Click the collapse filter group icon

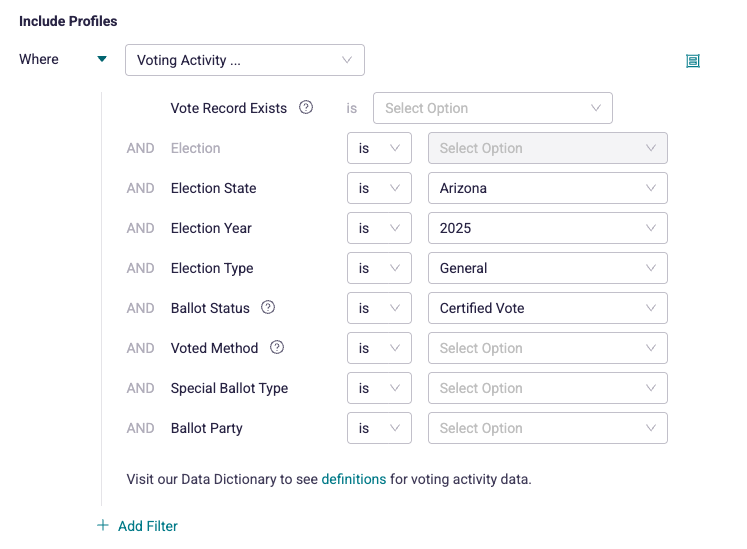[x=693, y=61]
